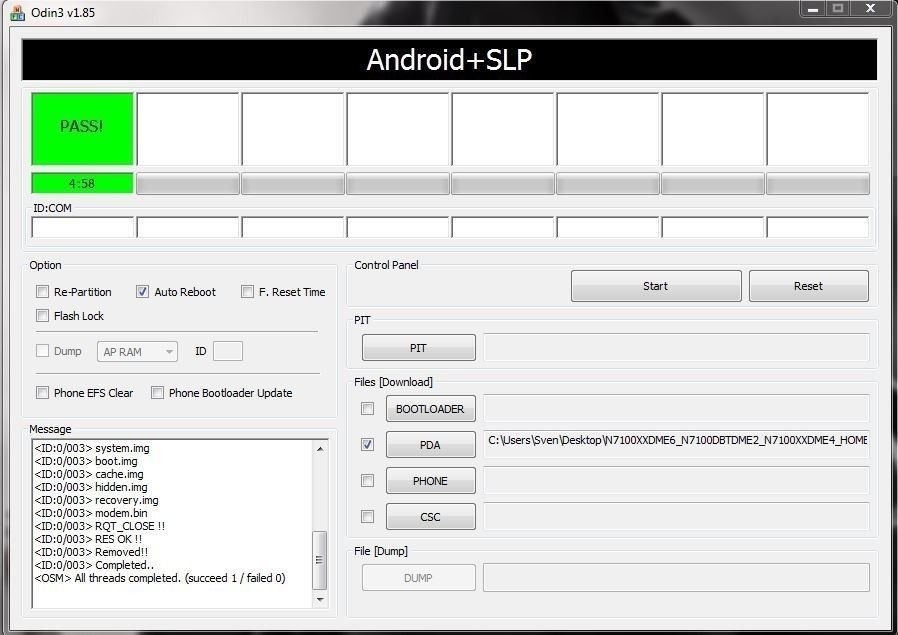Click the CSC file path field
898x635 pixels.
coord(676,516)
